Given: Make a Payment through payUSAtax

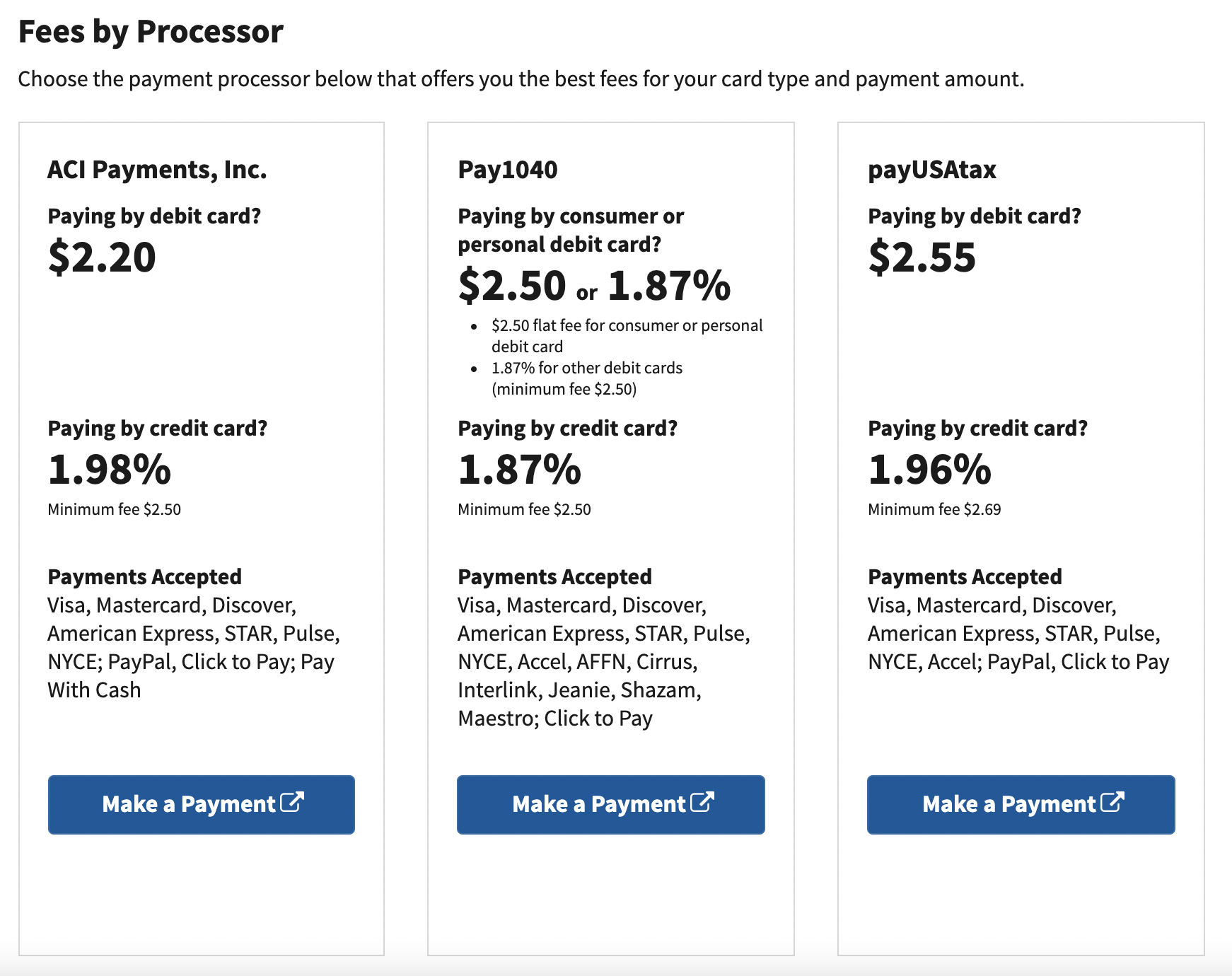Looking at the screenshot, I should pos(1021,804).
